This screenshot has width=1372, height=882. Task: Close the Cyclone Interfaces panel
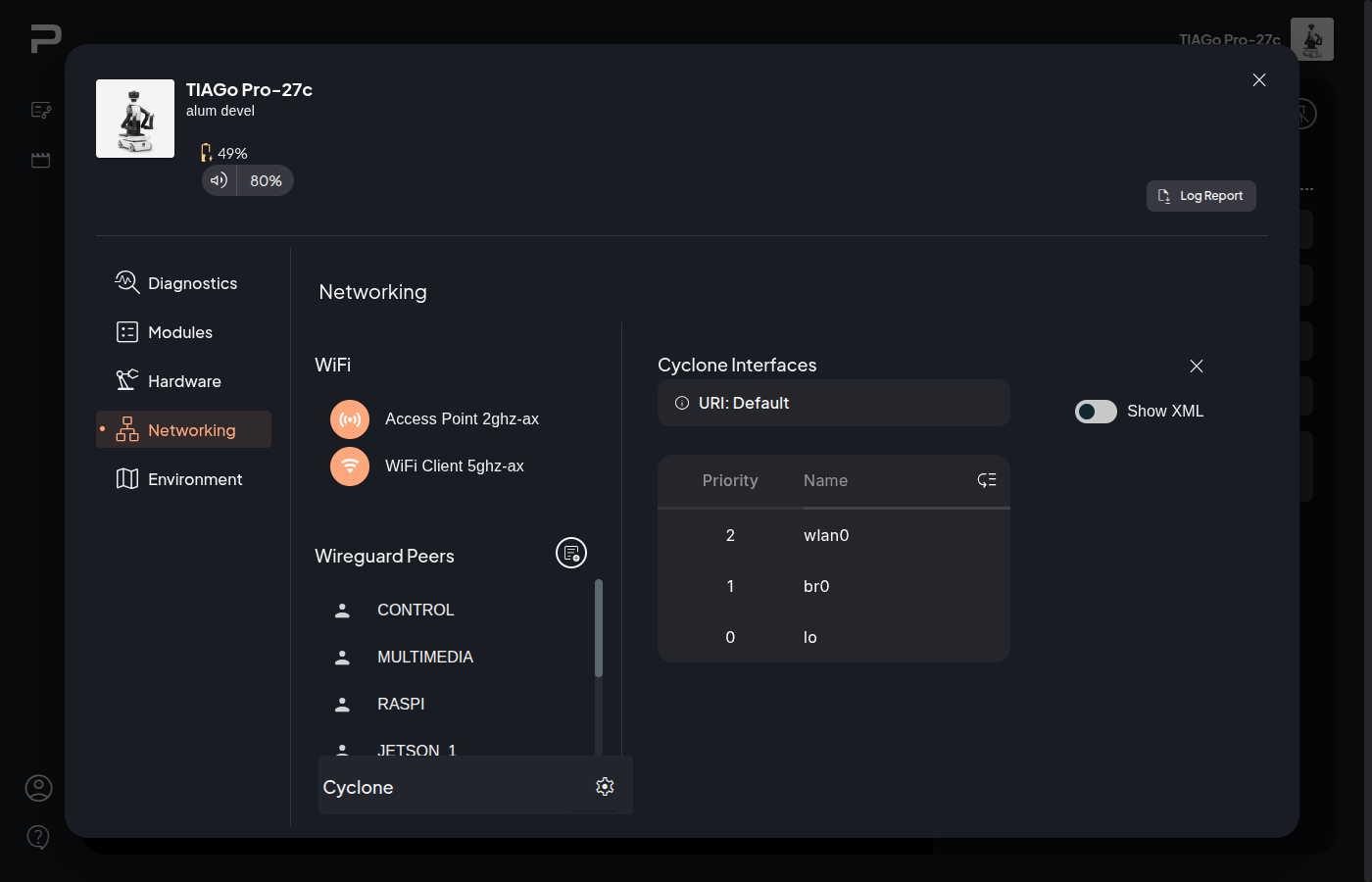1197,366
